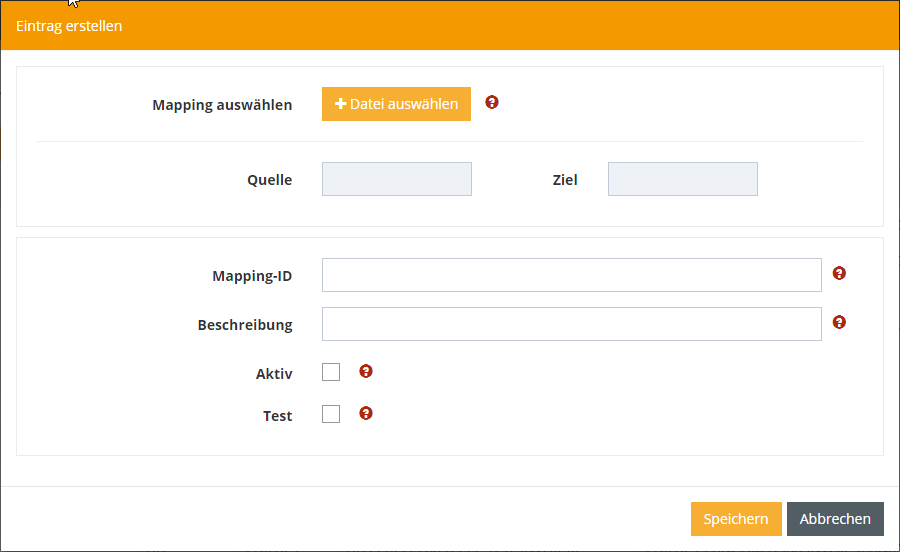Click the 'Mapping-ID' label text
This screenshot has height=552, width=900.
click(252, 276)
